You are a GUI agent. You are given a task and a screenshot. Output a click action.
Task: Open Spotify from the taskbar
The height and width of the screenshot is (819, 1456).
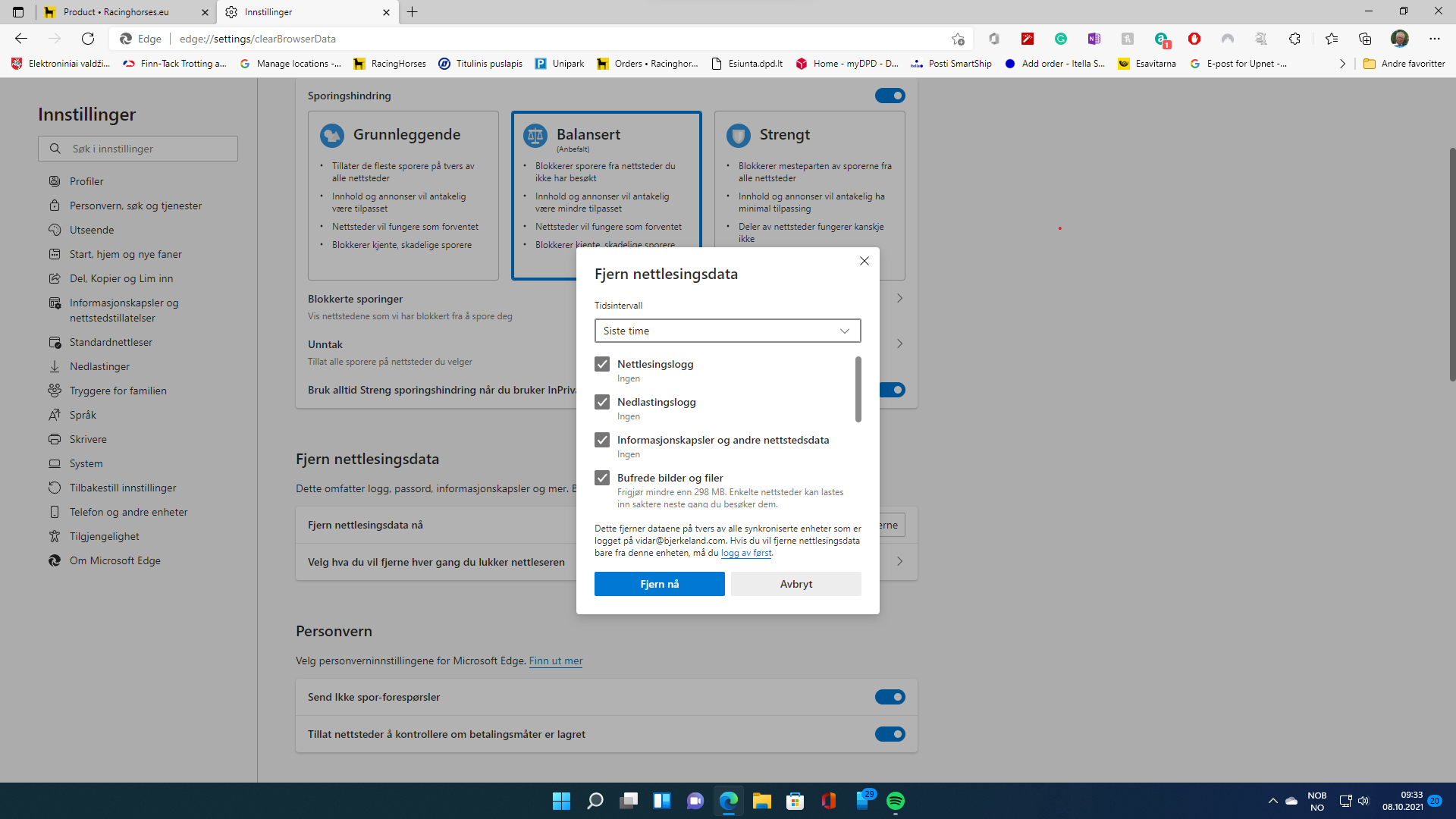[896, 802]
